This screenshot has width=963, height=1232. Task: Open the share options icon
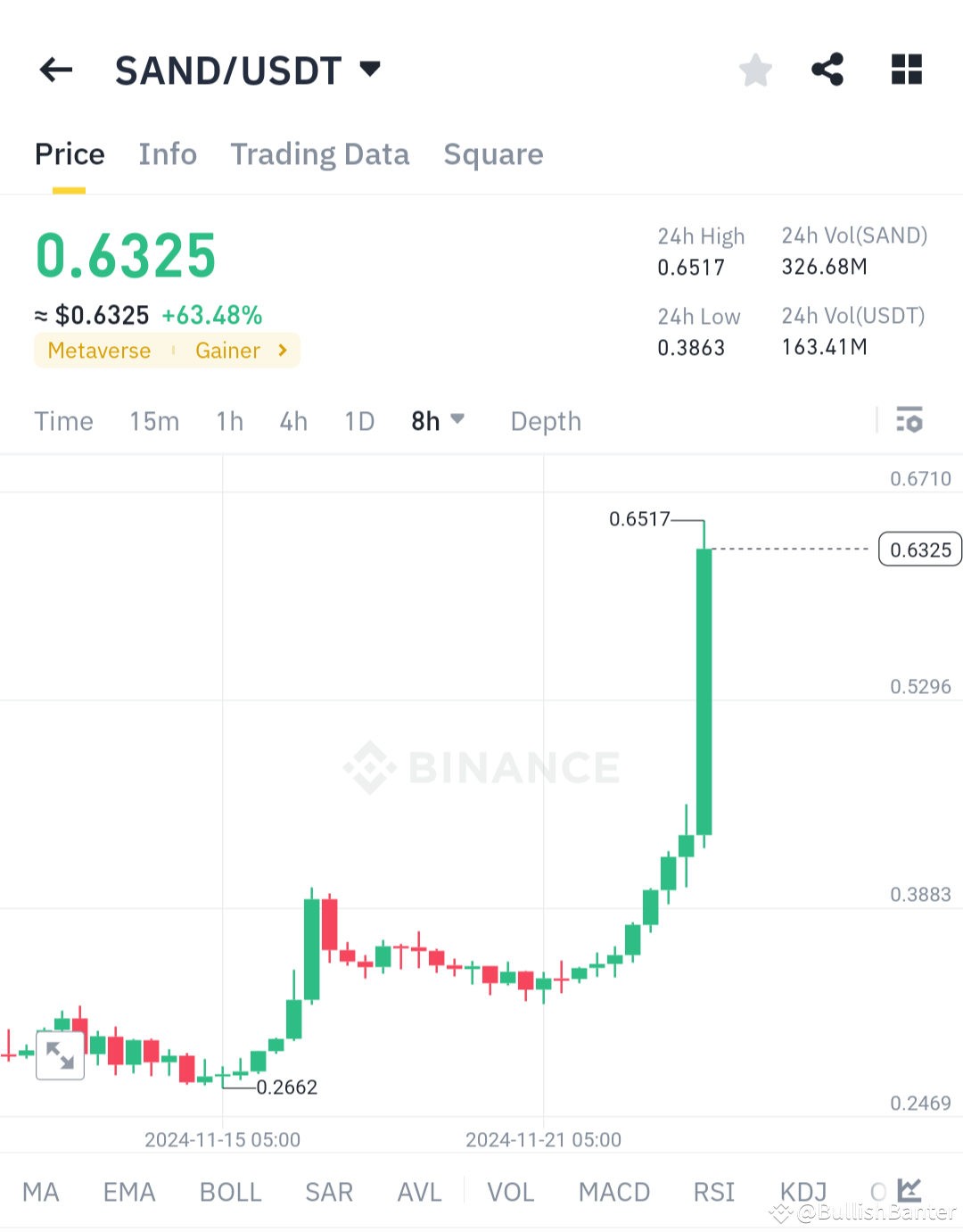[x=827, y=70]
